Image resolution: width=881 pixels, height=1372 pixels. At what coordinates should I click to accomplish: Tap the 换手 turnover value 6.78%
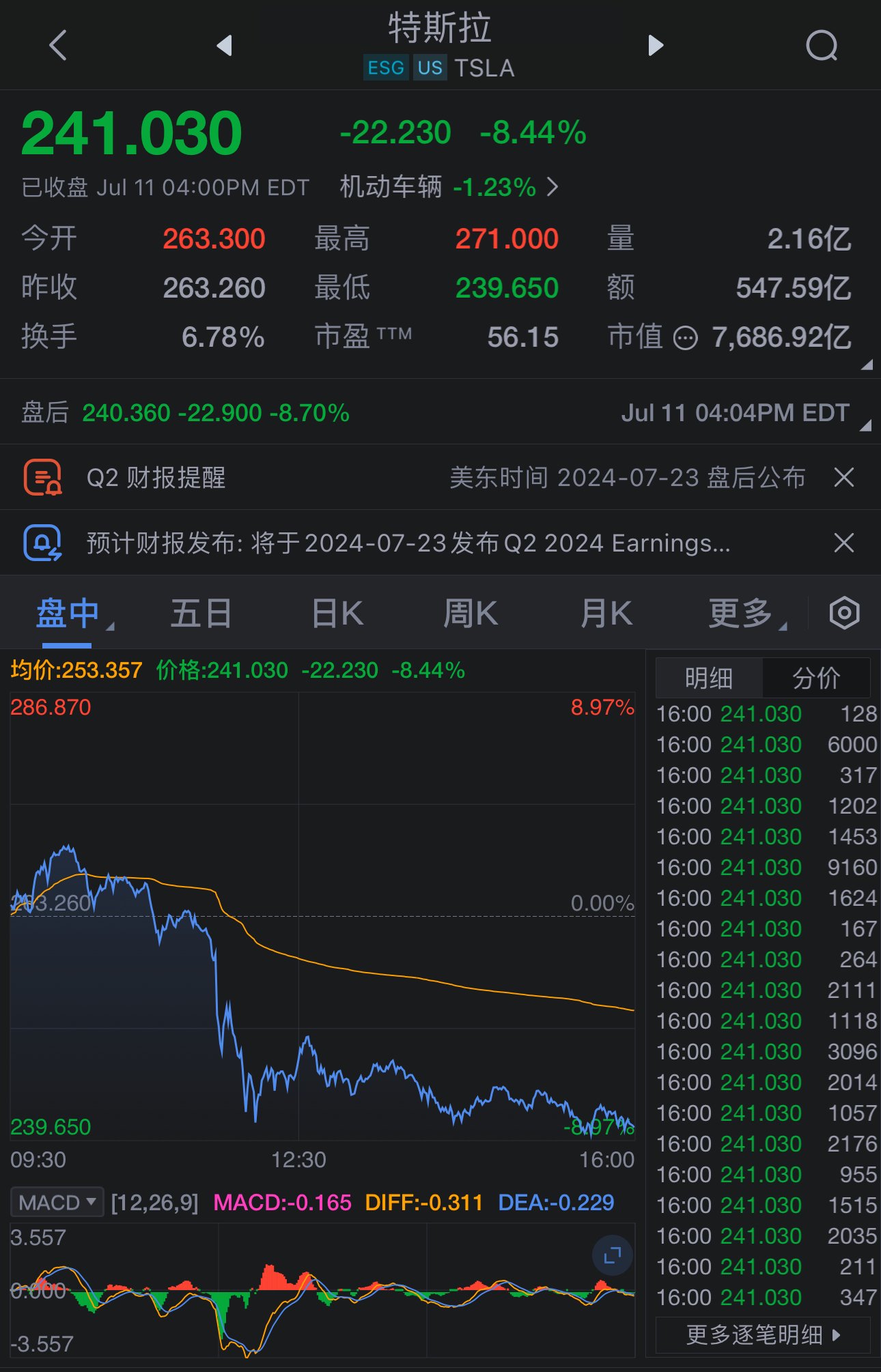(x=223, y=337)
